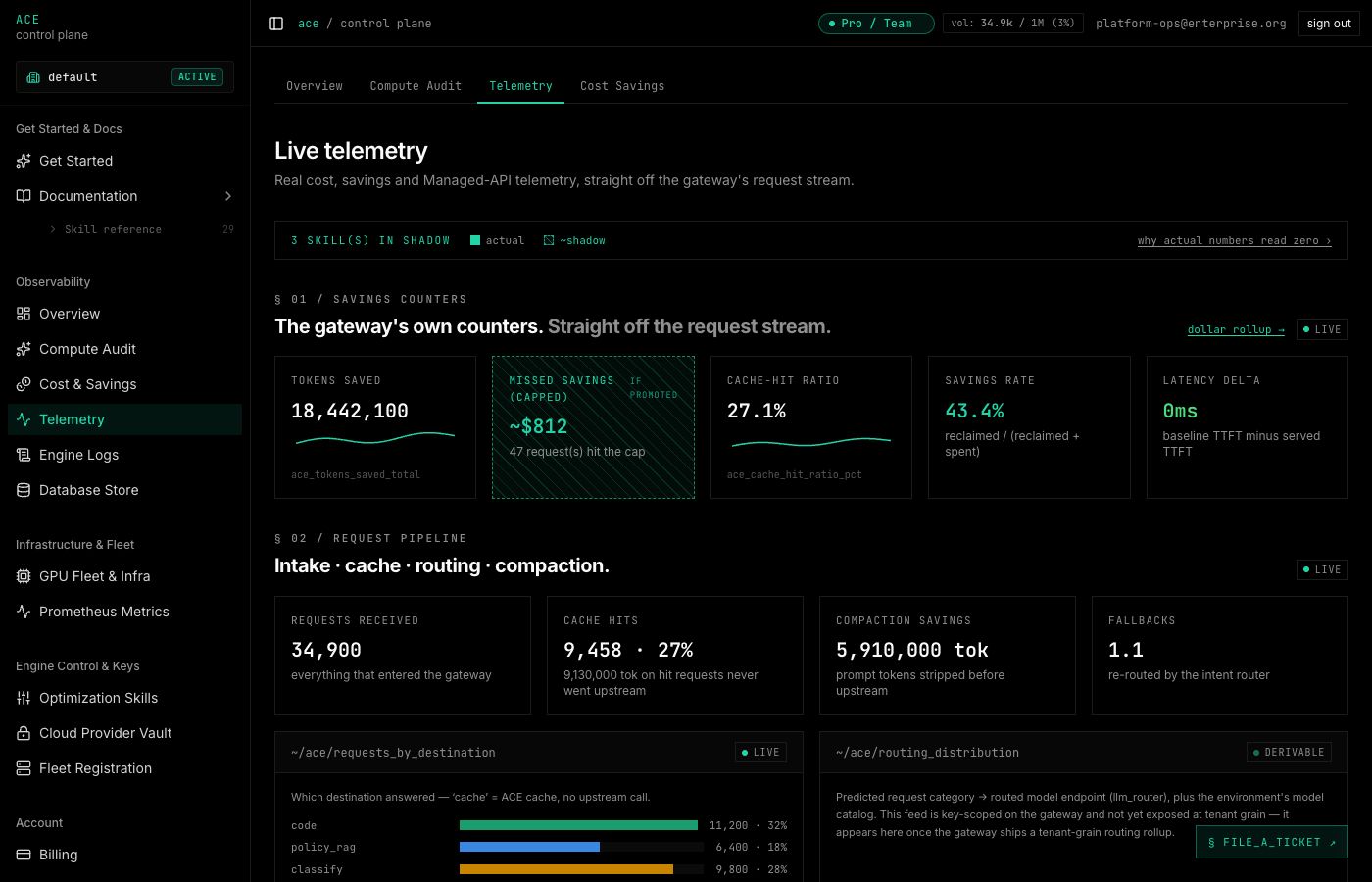The width and height of the screenshot is (1372, 882).
Task: Select the Telemetry tab
Action: tap(520, 86)
